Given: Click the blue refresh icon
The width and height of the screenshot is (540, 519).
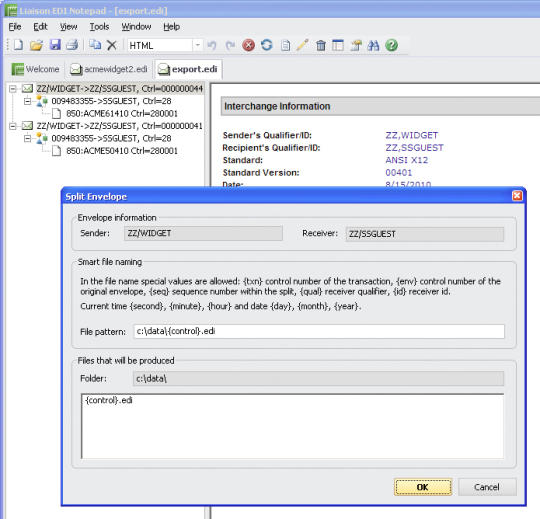Looking at the screenshot, I should pos(267,45).
